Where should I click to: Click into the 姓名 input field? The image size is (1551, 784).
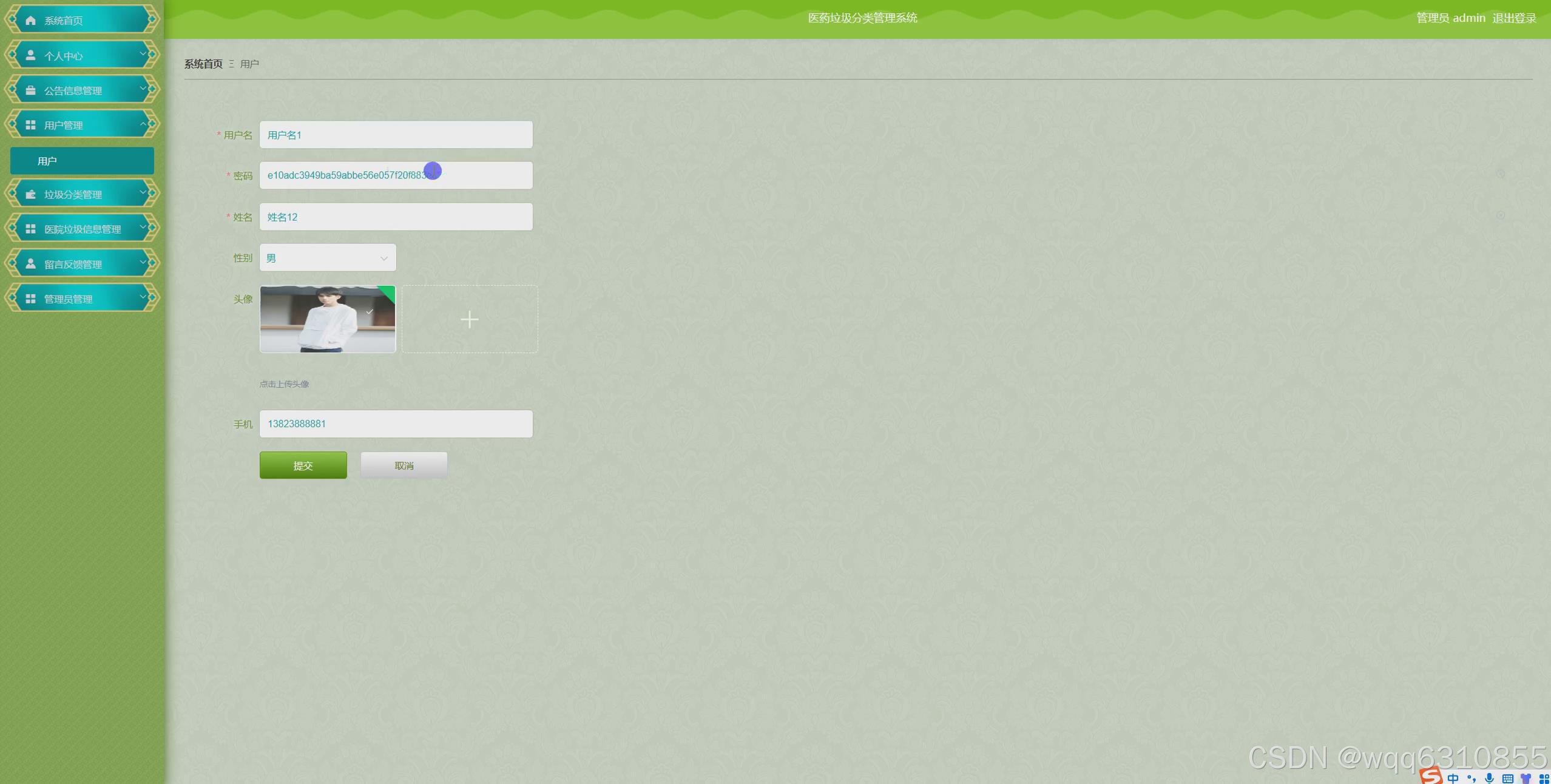396,217
